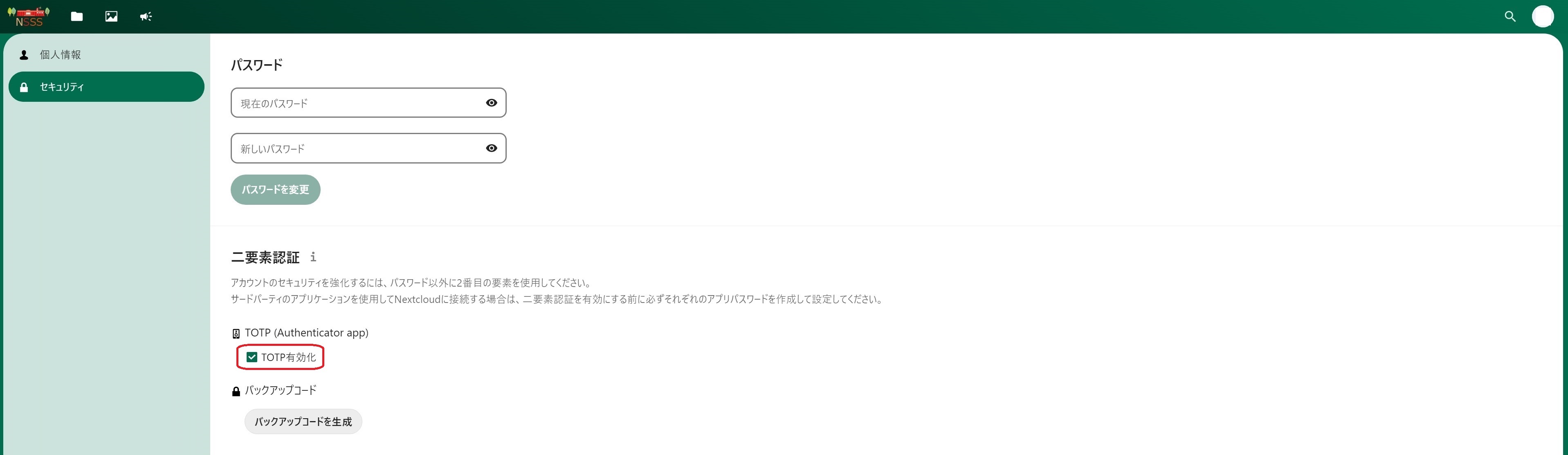Select the セキュリティ sidebar item

tap(106, 87)
